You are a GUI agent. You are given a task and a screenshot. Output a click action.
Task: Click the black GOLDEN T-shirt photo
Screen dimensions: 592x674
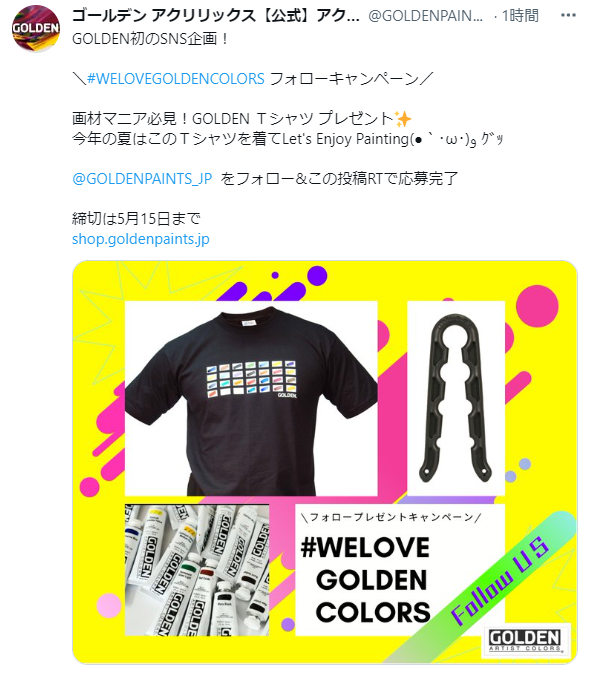[251, 398]
